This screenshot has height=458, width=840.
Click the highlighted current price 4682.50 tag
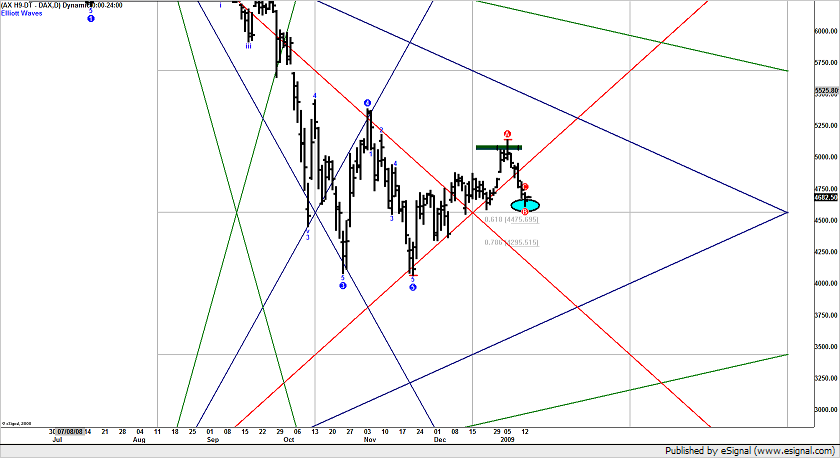pos(826,198)
